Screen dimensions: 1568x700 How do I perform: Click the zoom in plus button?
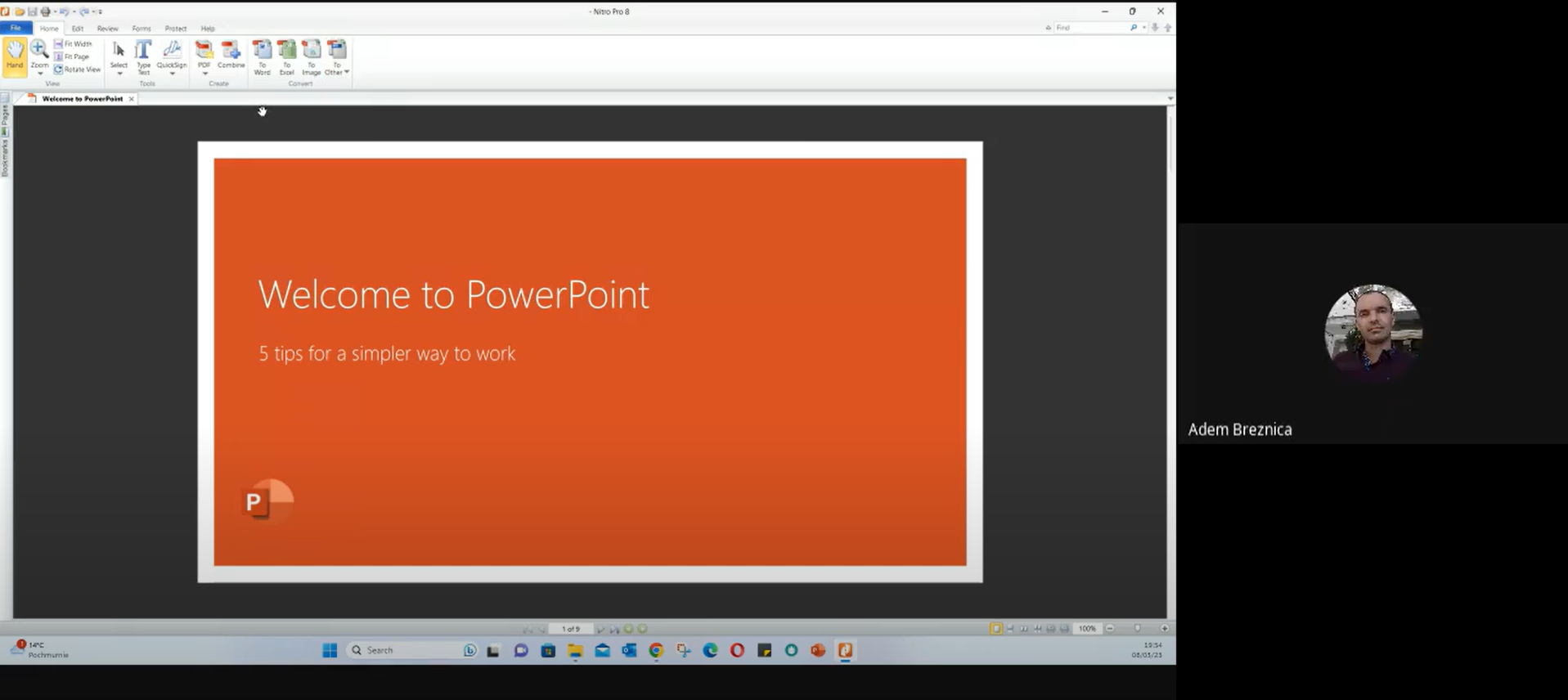[1165, 629]
